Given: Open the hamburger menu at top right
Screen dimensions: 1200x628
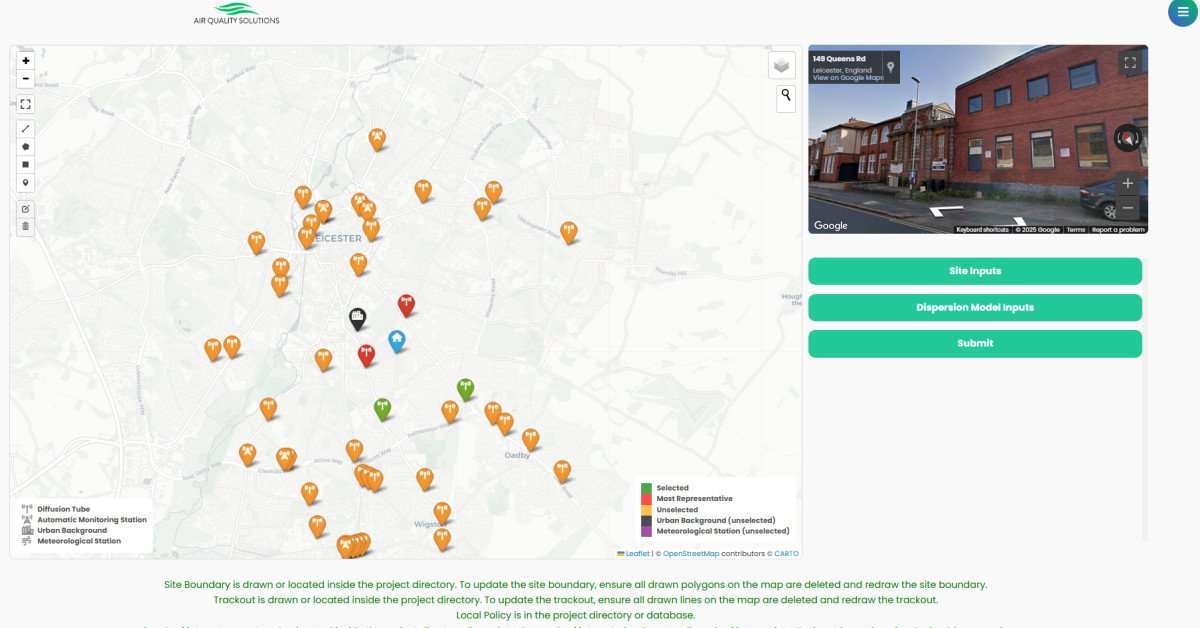Looking at the screenshot, I should [1183, 11].
